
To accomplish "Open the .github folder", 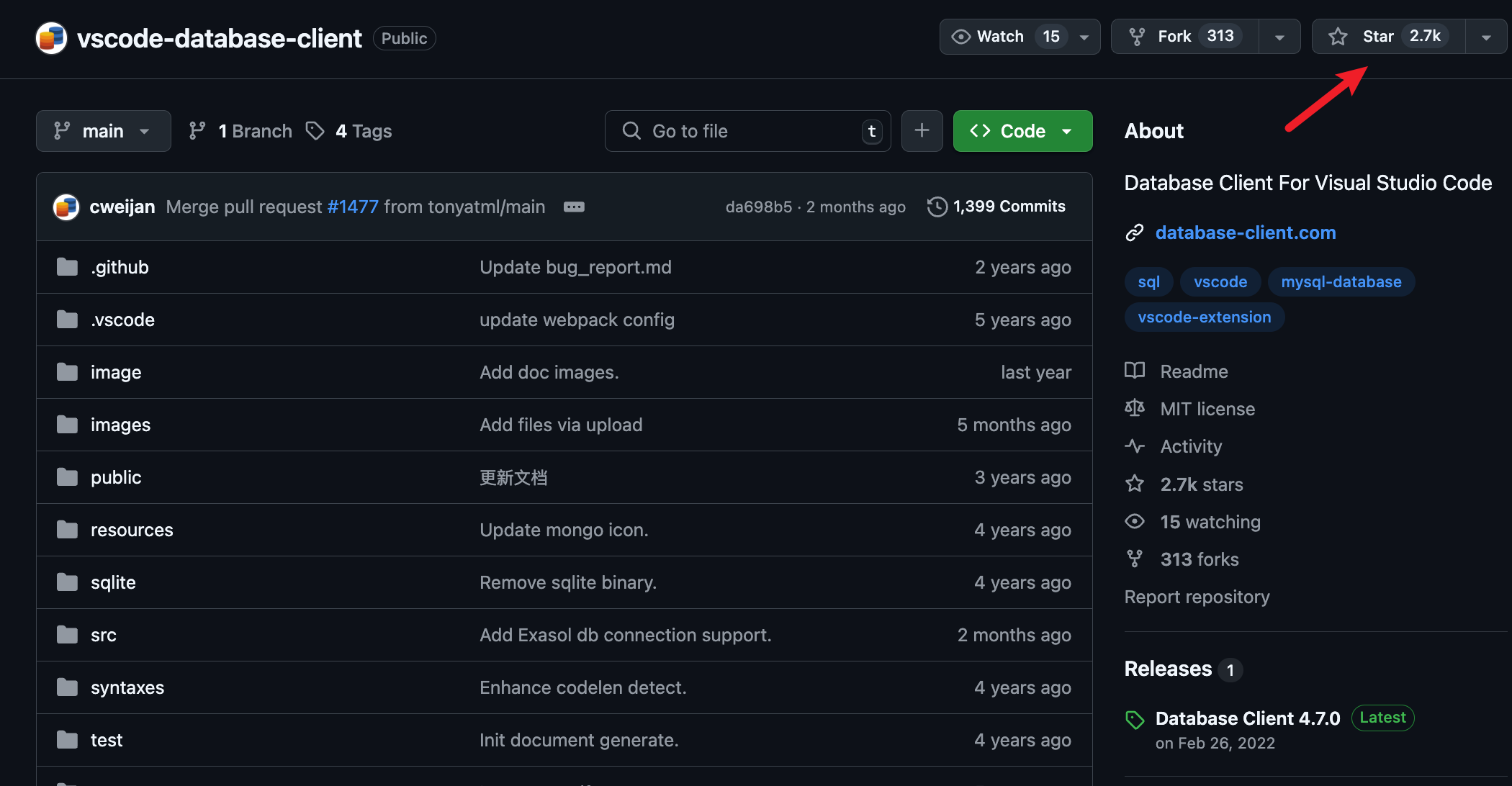I will (120, 267).
